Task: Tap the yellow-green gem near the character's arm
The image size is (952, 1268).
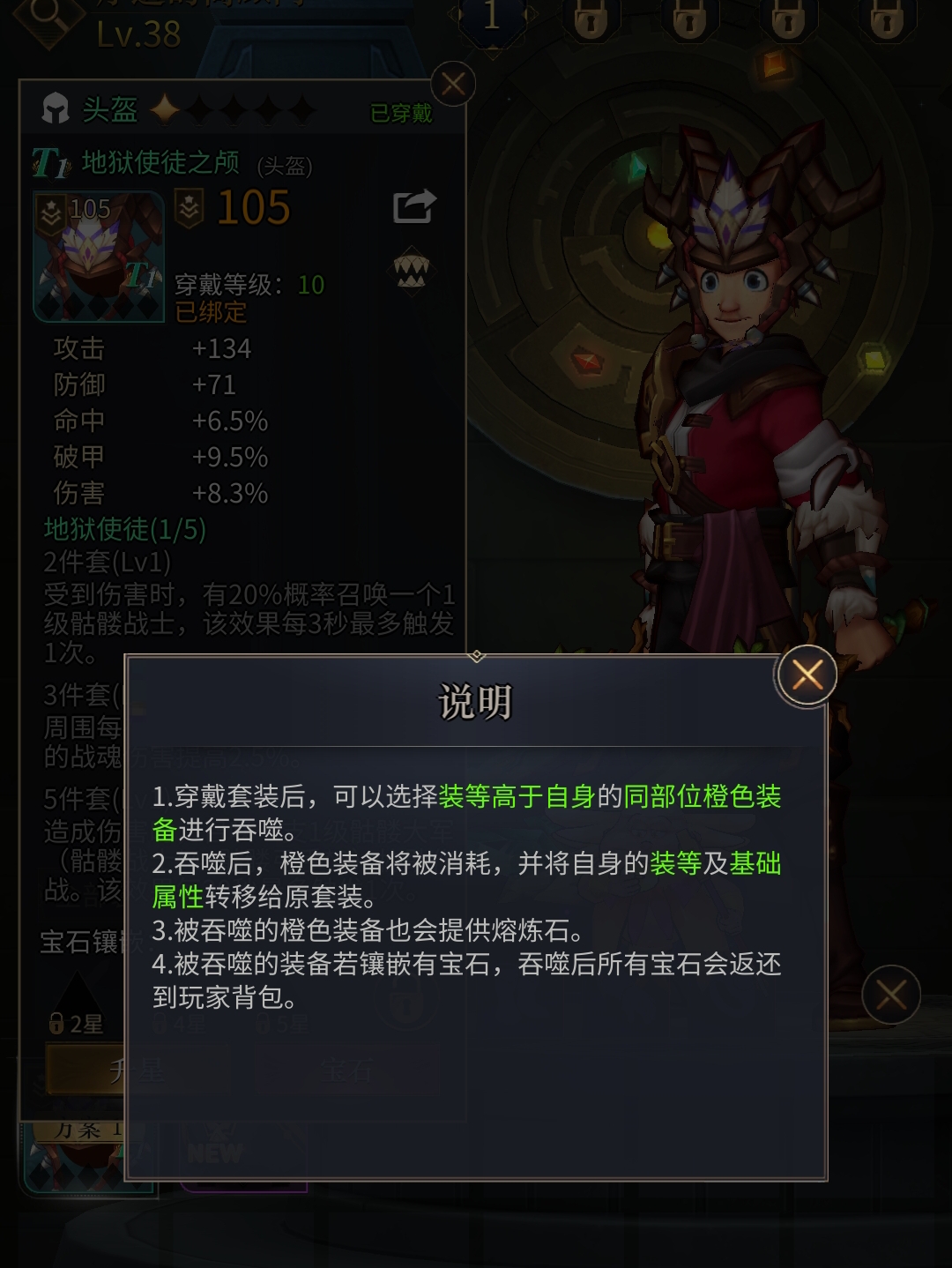Action: coord(874,360)
